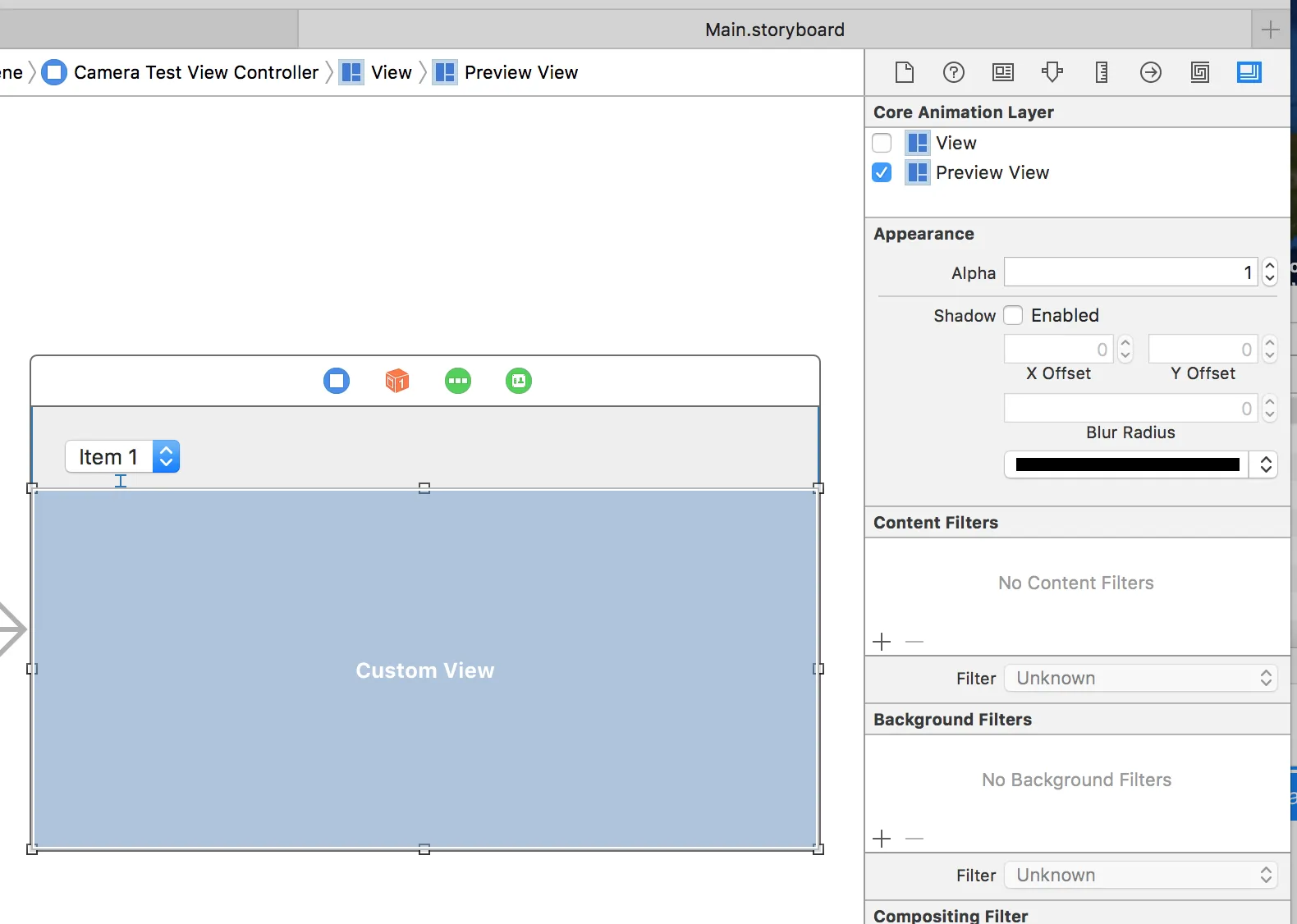Viewport: 1297px width, 924px height.
Task: Open the Bindings inspector
Action: coord(1200,72)
